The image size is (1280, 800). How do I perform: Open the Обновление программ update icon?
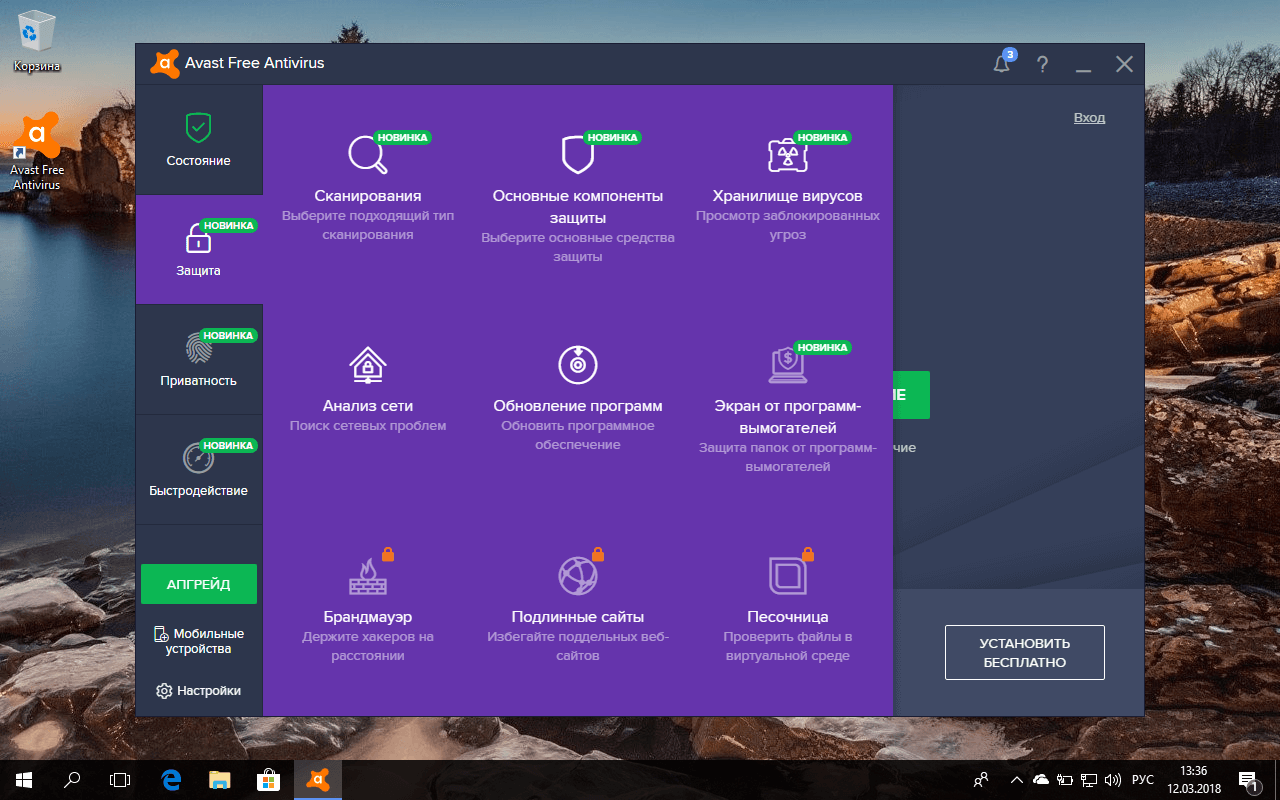(x=577, y=364)
